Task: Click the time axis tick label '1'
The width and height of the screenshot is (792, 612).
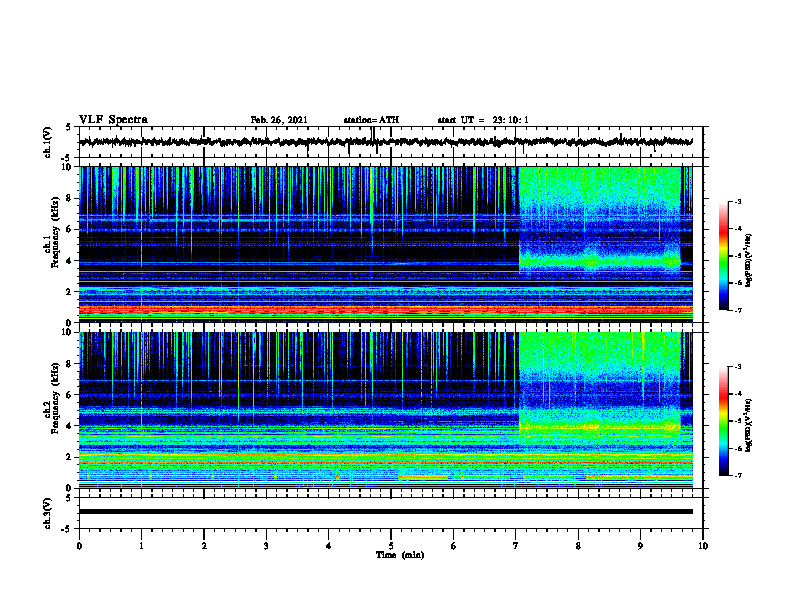Action: pyautogui.click(x=141, y=546)
